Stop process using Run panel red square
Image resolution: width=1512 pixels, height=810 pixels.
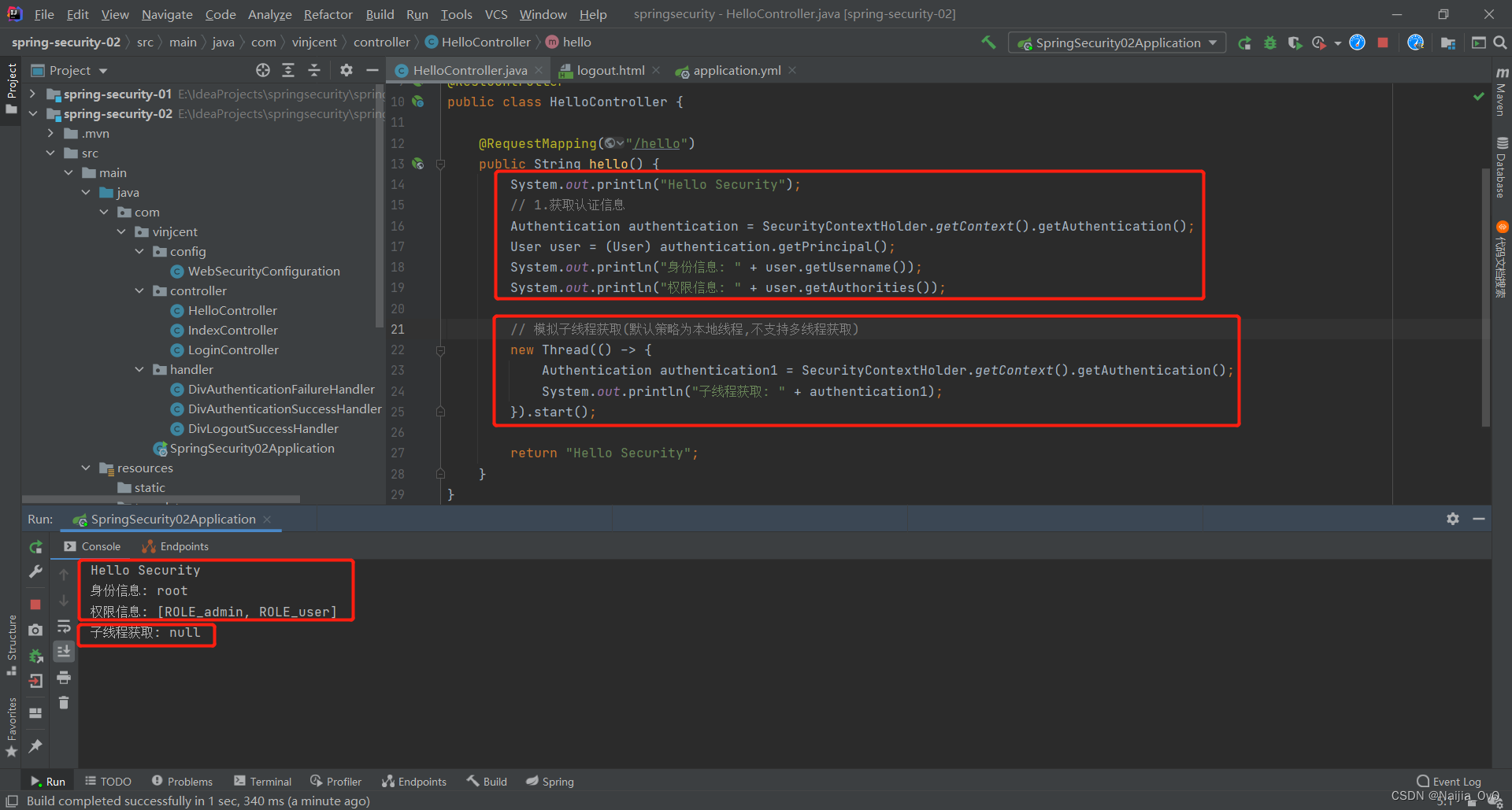click(x=35, y=605)
